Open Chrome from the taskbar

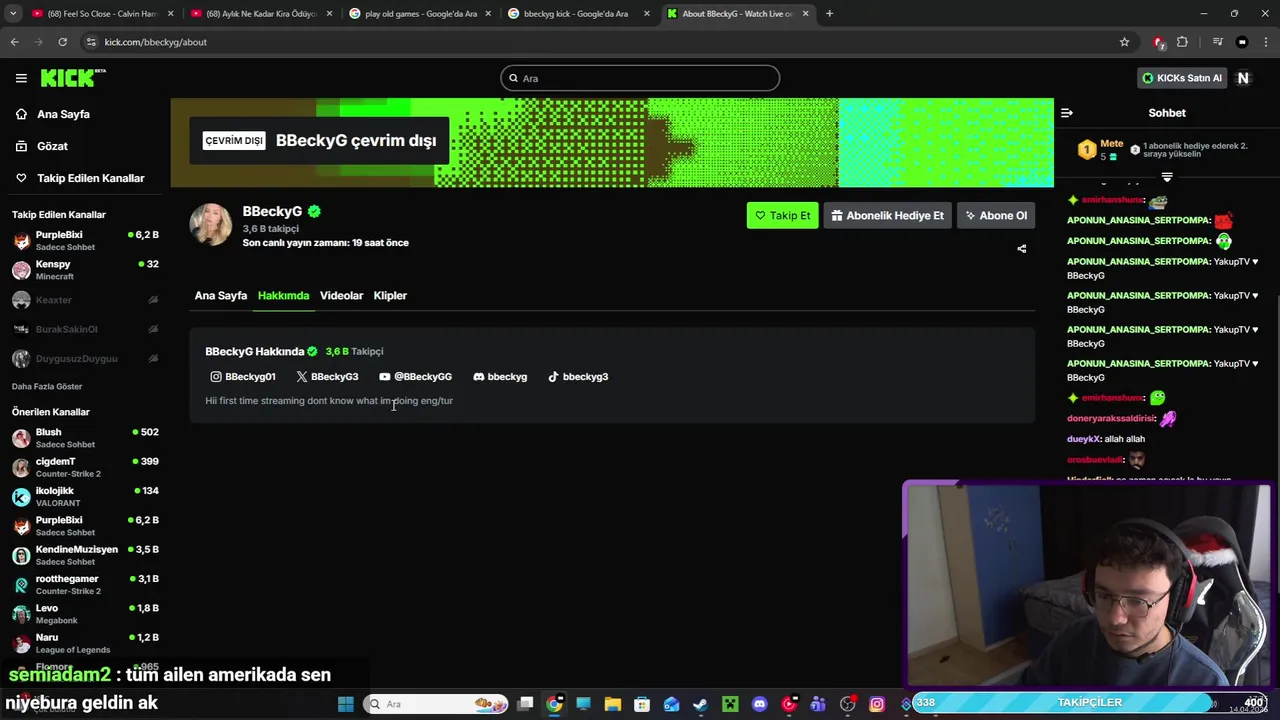(x=554, y=704)
